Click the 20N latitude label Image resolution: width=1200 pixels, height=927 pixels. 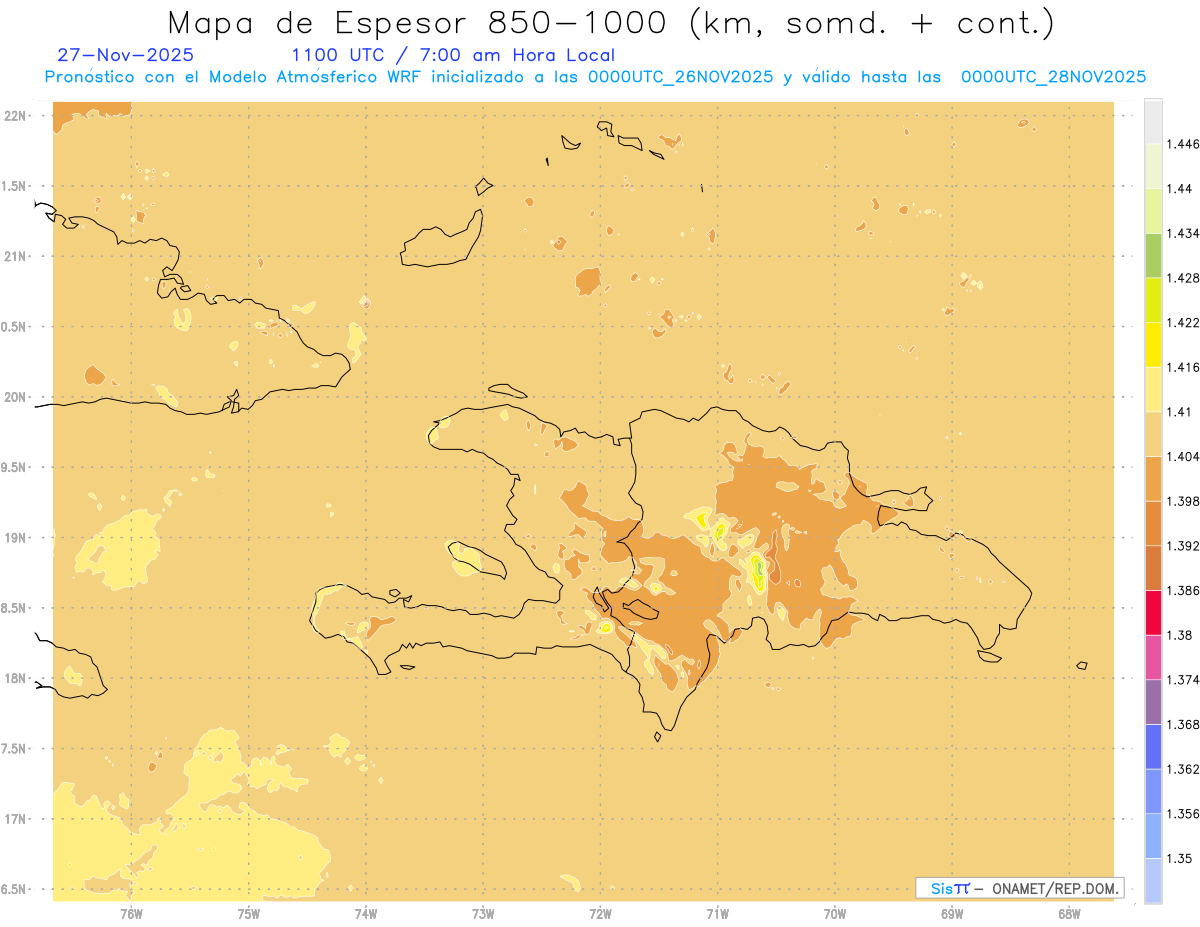(17, 397)
